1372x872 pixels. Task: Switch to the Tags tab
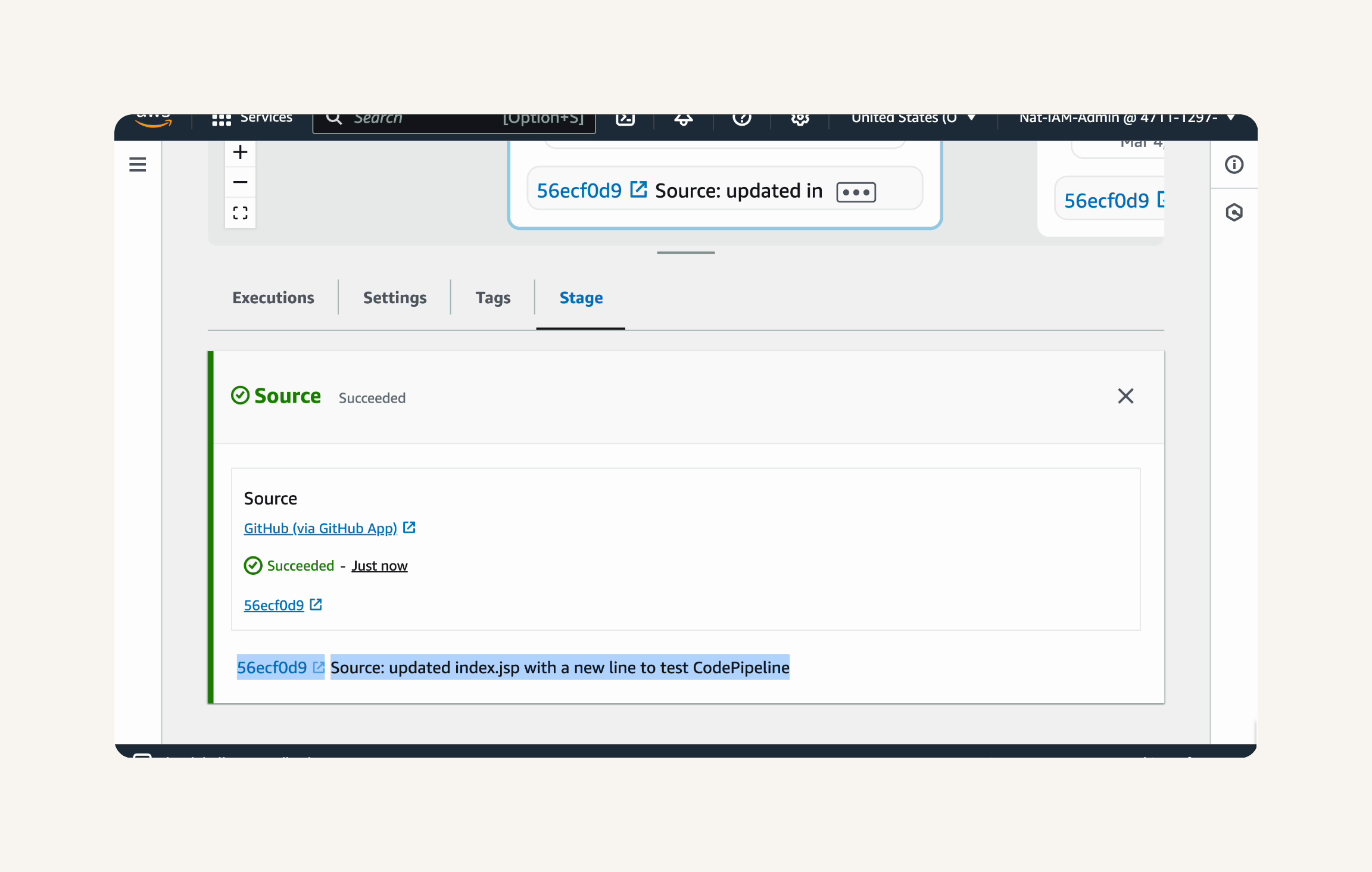coord(493,297)
